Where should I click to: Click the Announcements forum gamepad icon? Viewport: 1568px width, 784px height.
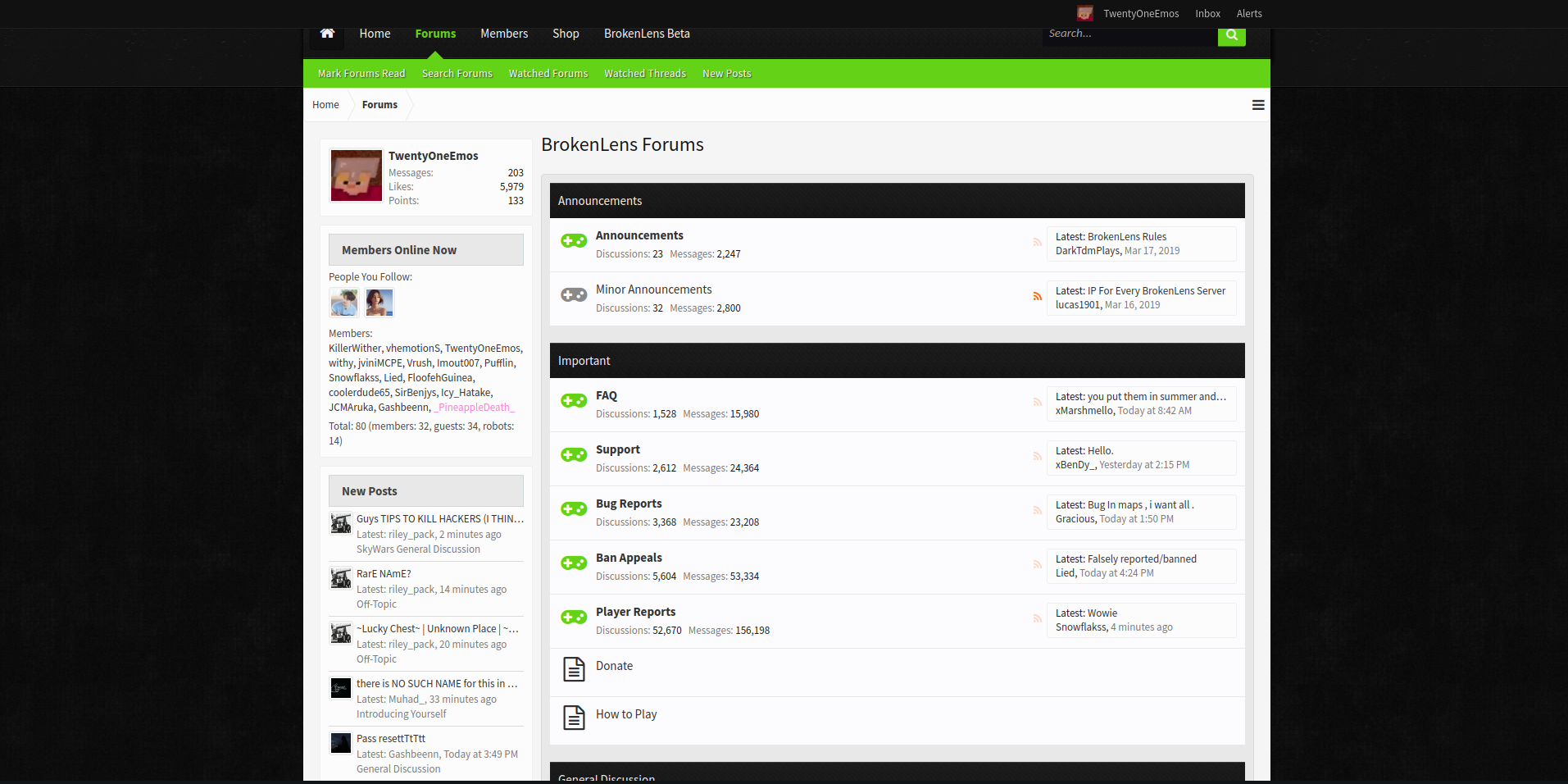tap(574, 240)
